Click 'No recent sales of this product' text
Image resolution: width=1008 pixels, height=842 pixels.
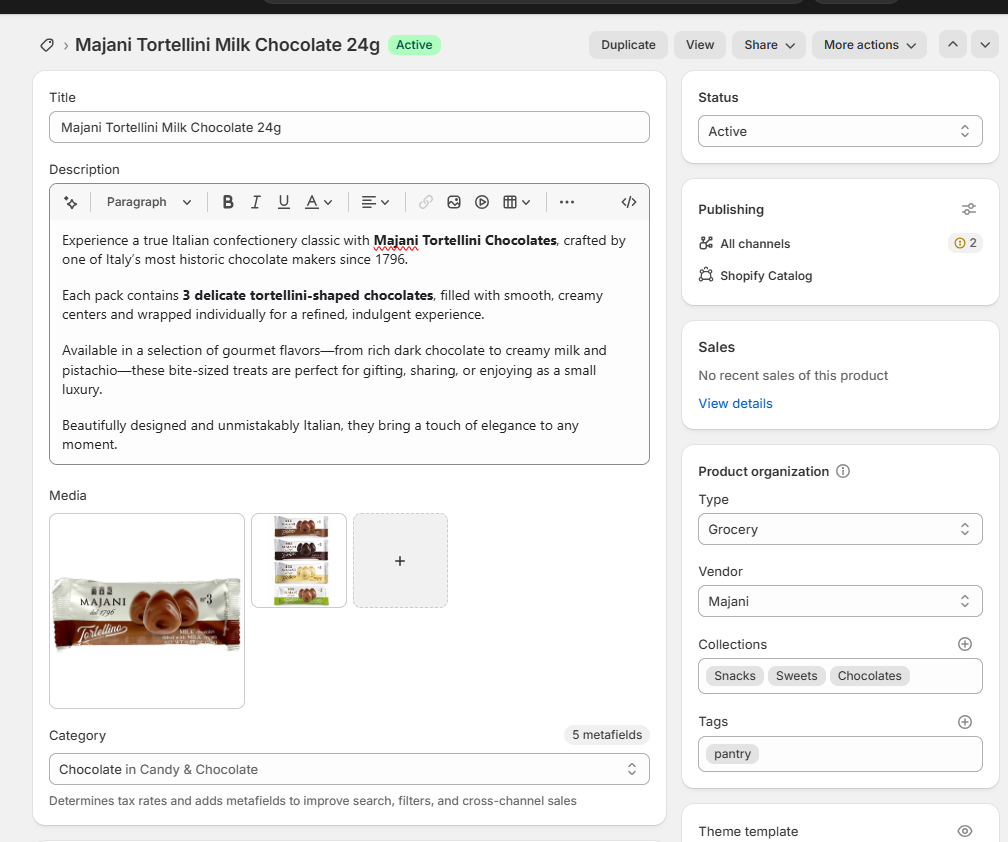coord(793,375)
